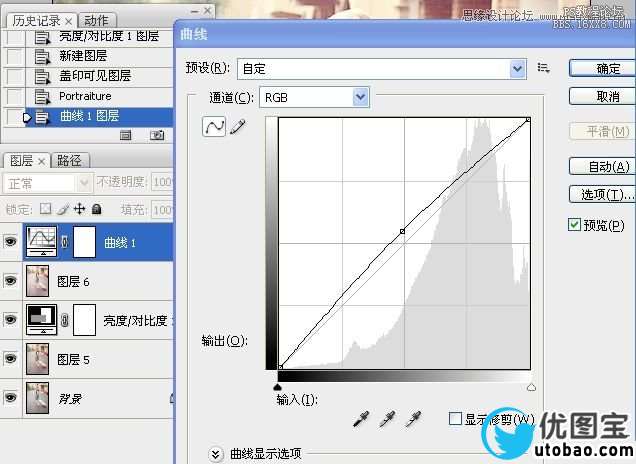Pick the black point eyedropper
Viewport: 636px width, 464px height.
(x=361, y=419)
